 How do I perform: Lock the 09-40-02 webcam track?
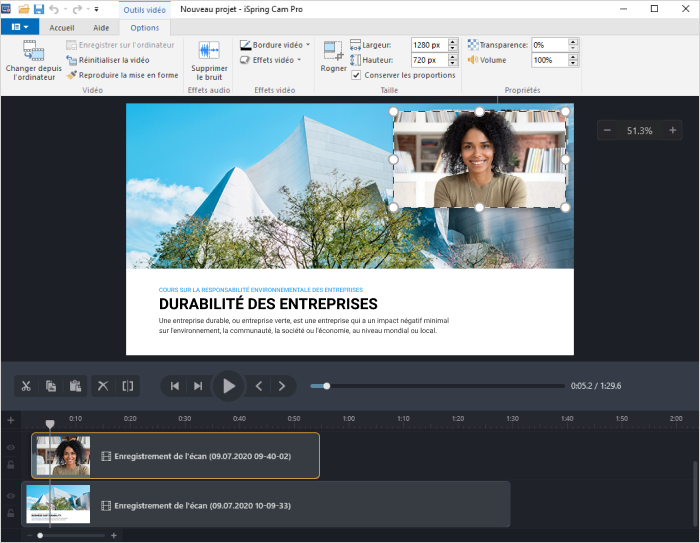(11, 465)
